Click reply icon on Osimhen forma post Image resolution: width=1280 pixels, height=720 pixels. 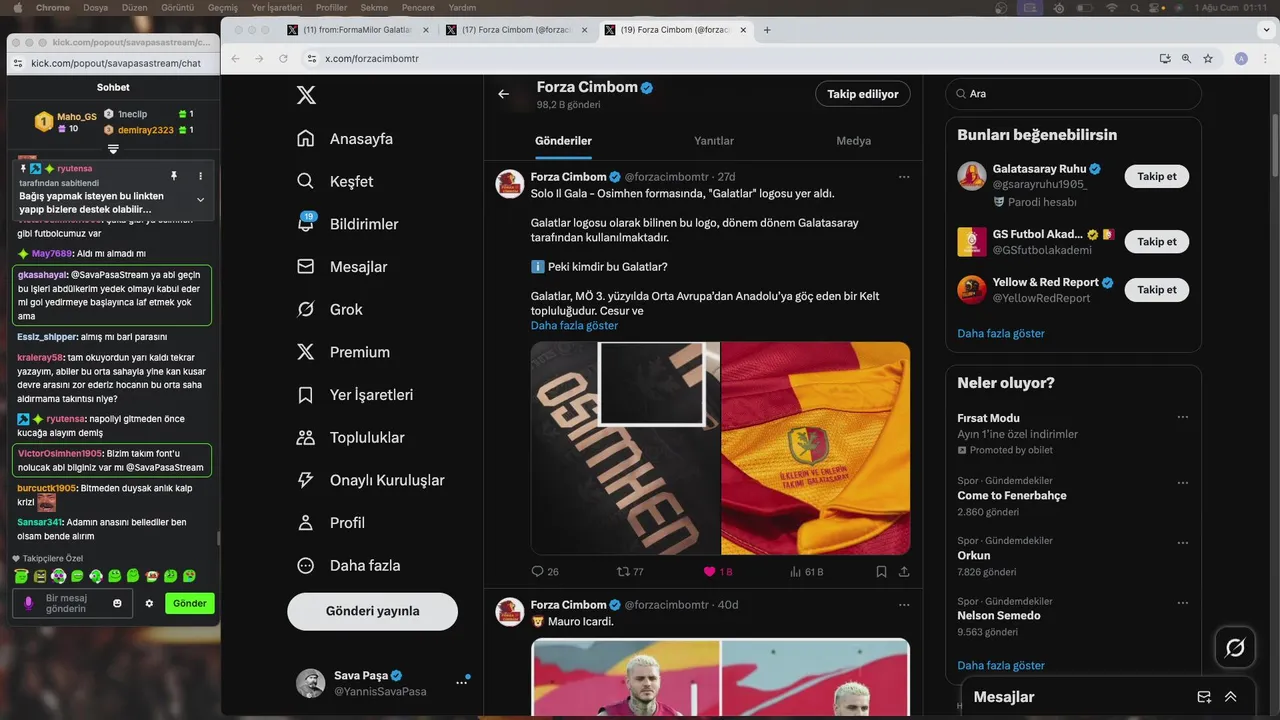coord(538,572)
